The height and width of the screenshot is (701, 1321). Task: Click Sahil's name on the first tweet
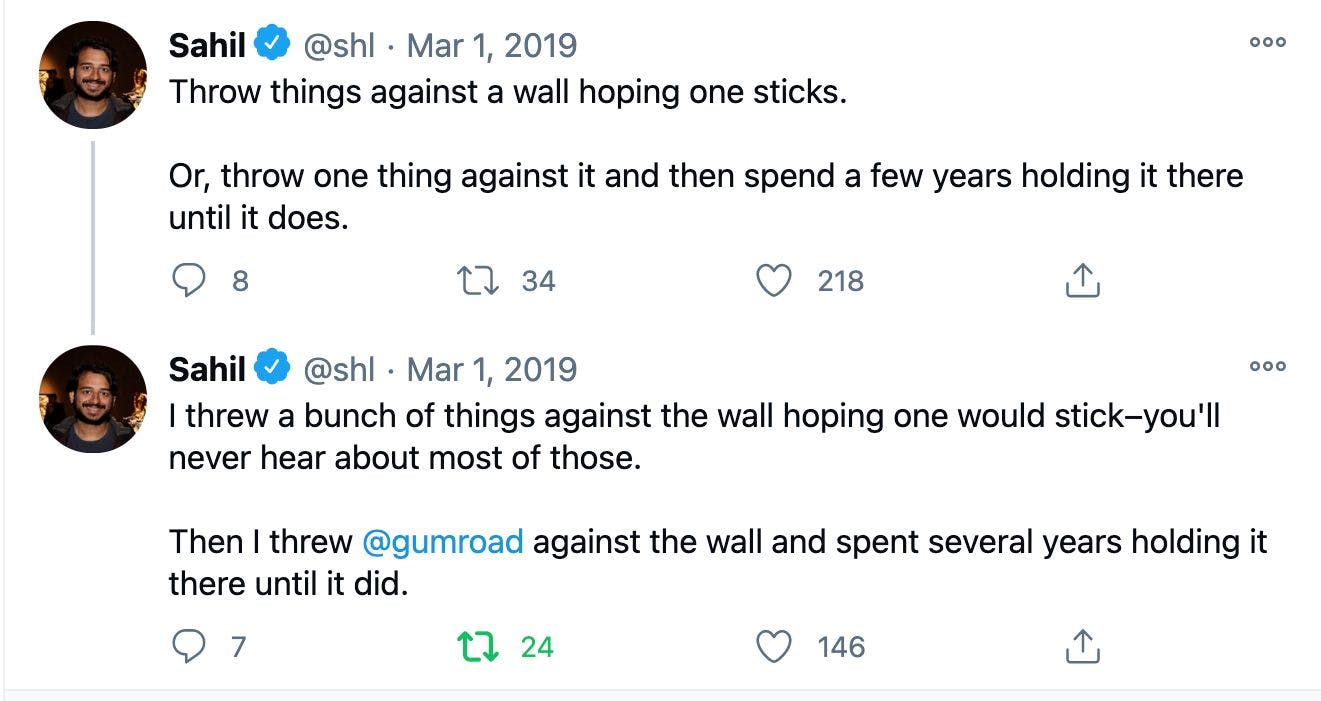pos(207,45)
